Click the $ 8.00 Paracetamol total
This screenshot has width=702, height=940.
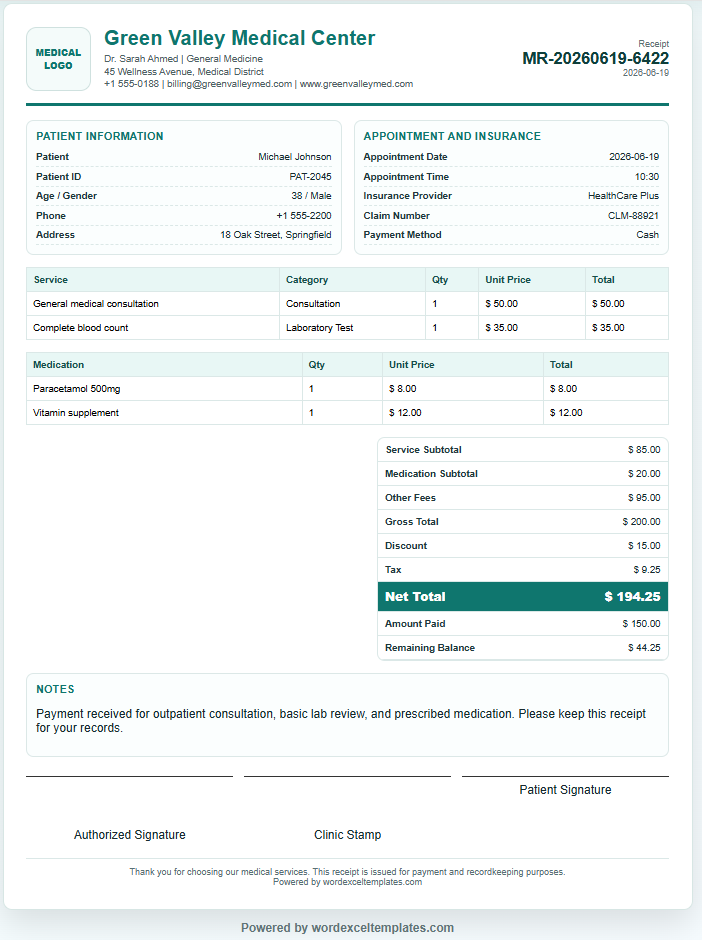point(605,389)
